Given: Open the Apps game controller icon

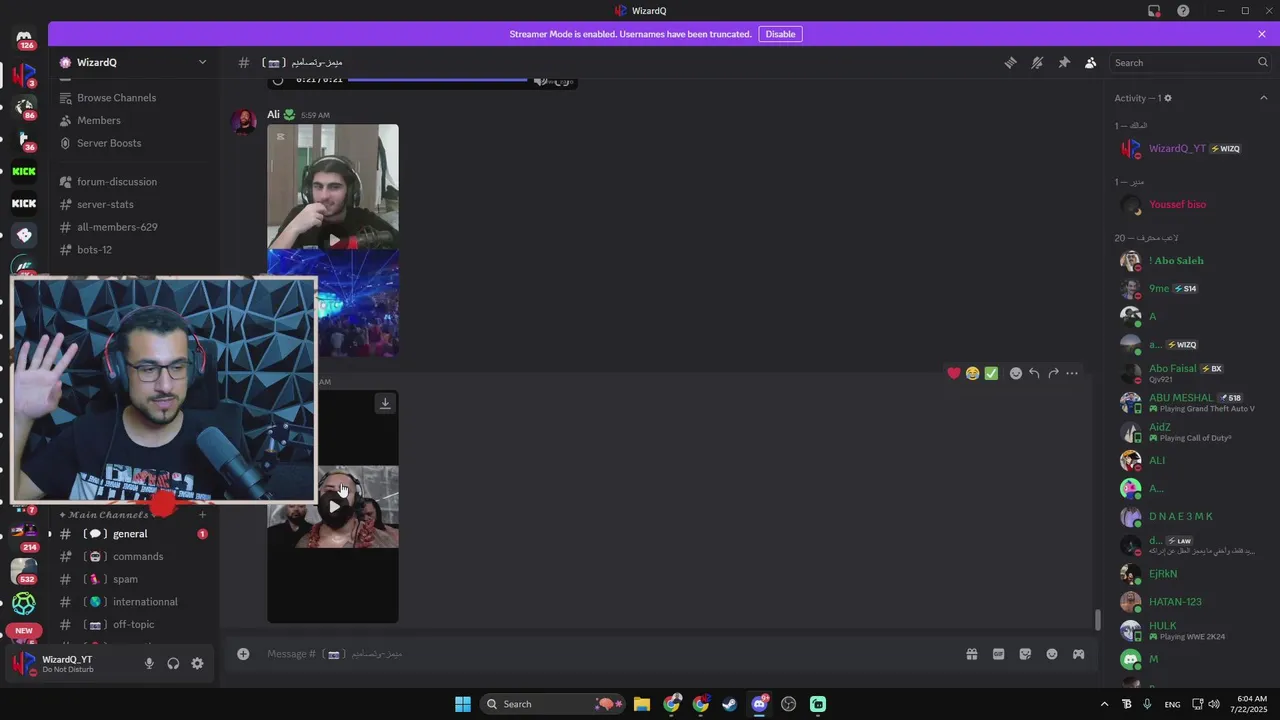Looking at the screenshot, I should [x=1078, y=654].
